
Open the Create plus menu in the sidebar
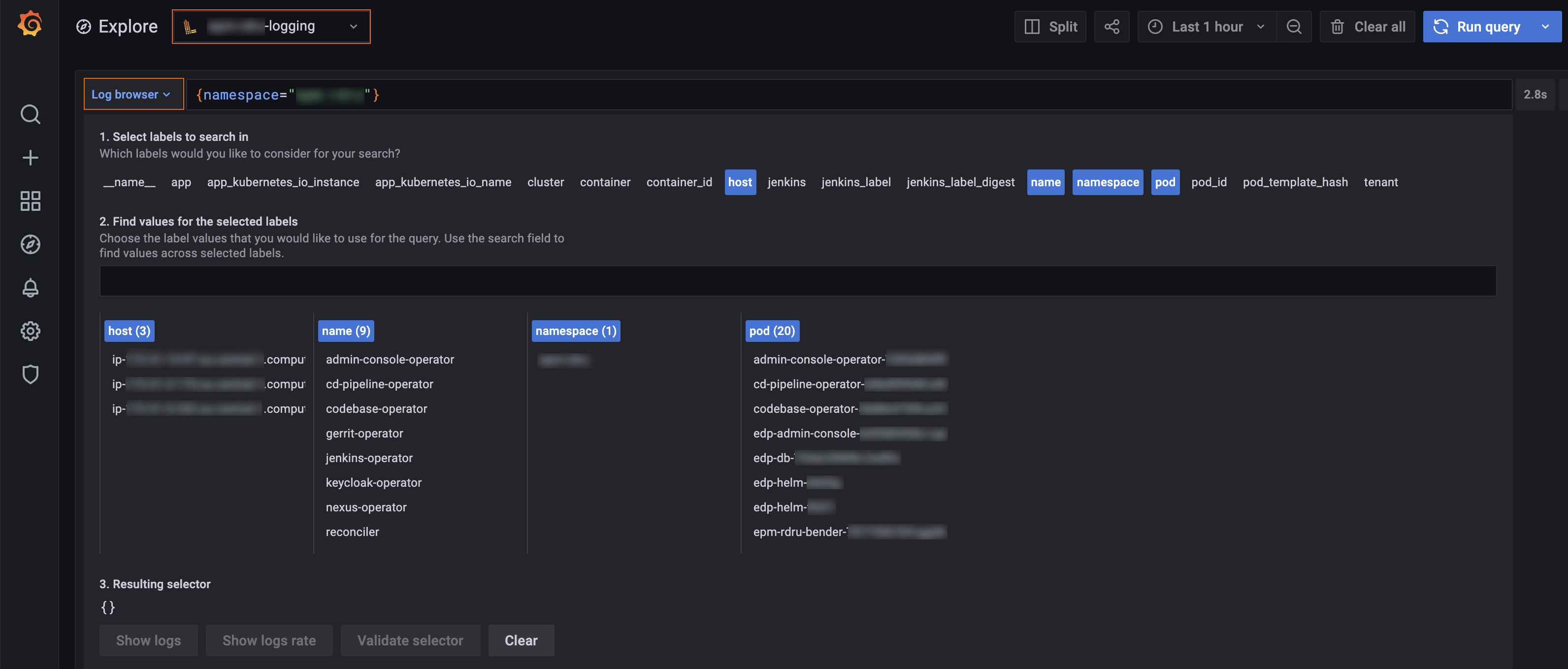tap(30, 158)
